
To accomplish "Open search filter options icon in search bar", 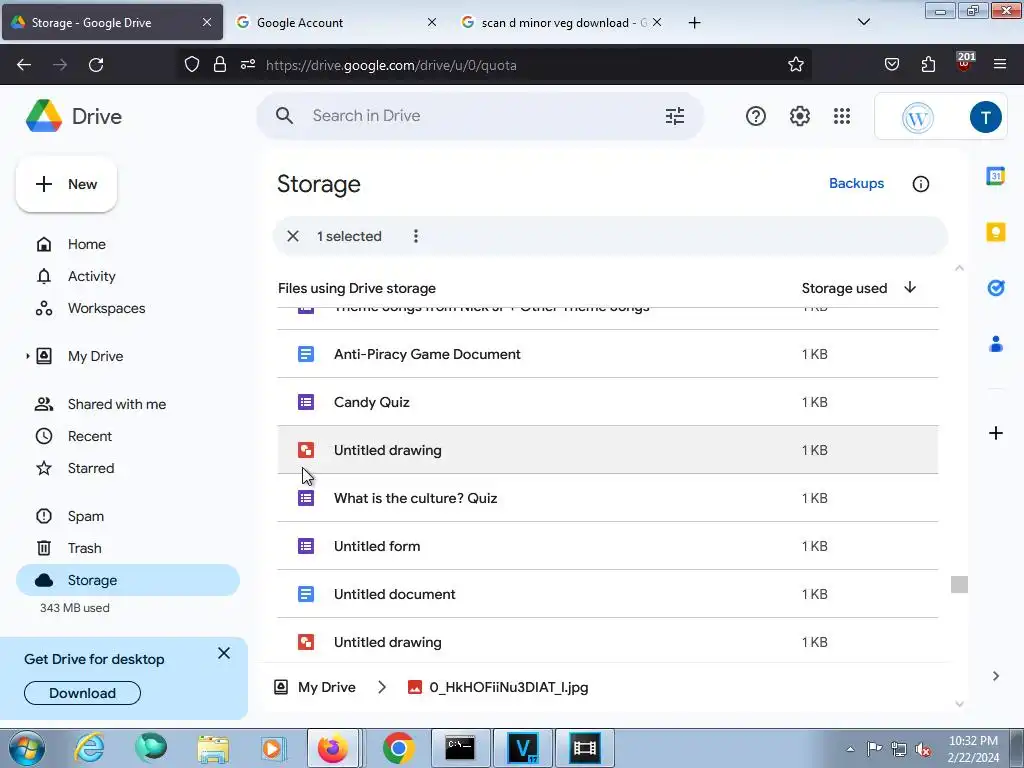I will (x=675, y=116).
